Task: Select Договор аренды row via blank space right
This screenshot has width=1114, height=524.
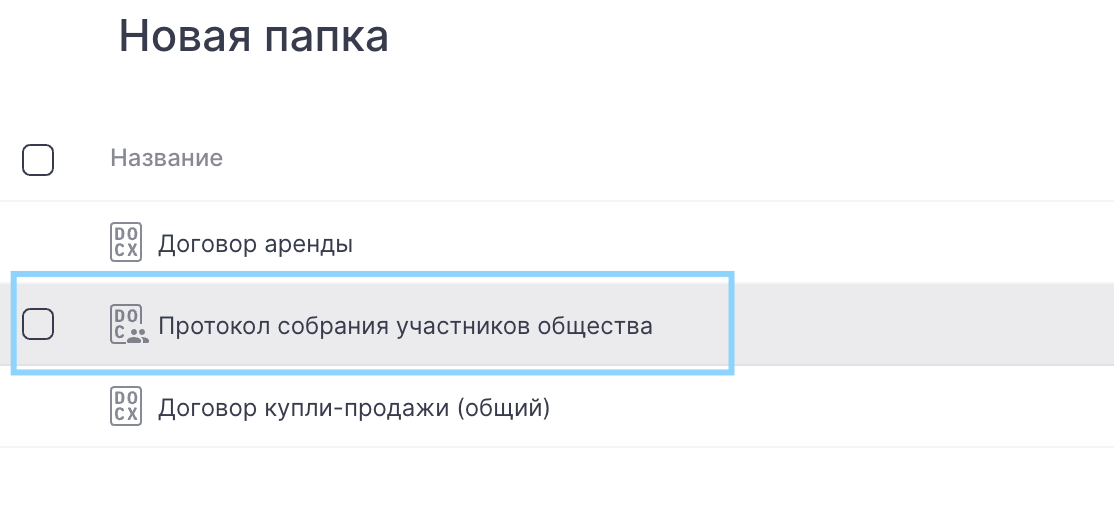Action: point(800,243)
